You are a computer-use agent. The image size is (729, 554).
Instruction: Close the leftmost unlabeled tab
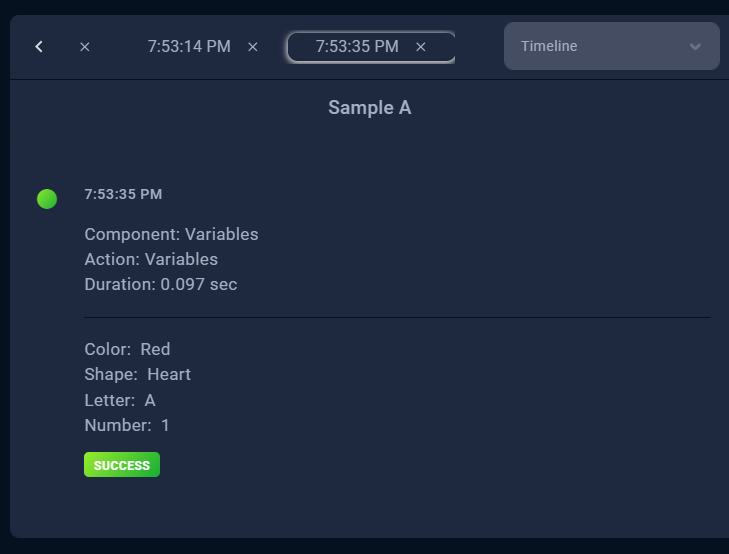[x=85, y=47]
